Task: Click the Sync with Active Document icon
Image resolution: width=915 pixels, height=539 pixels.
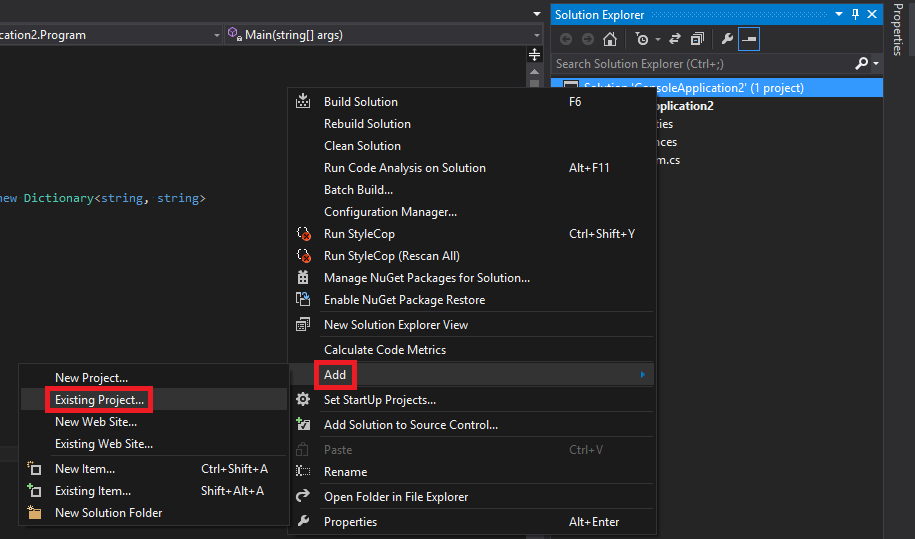Action: [x=675, y=39]
